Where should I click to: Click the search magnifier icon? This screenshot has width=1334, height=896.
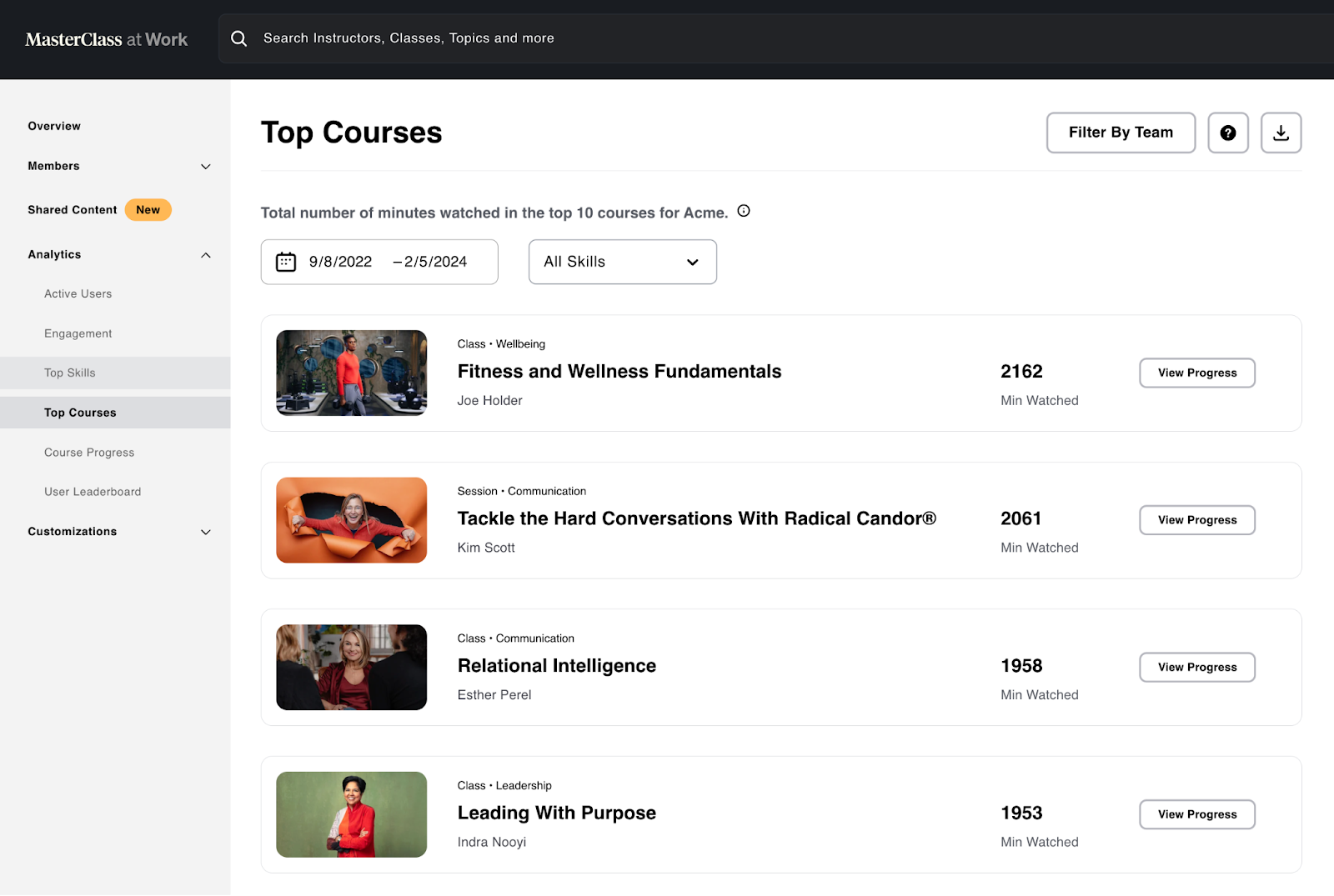[238, 38]
